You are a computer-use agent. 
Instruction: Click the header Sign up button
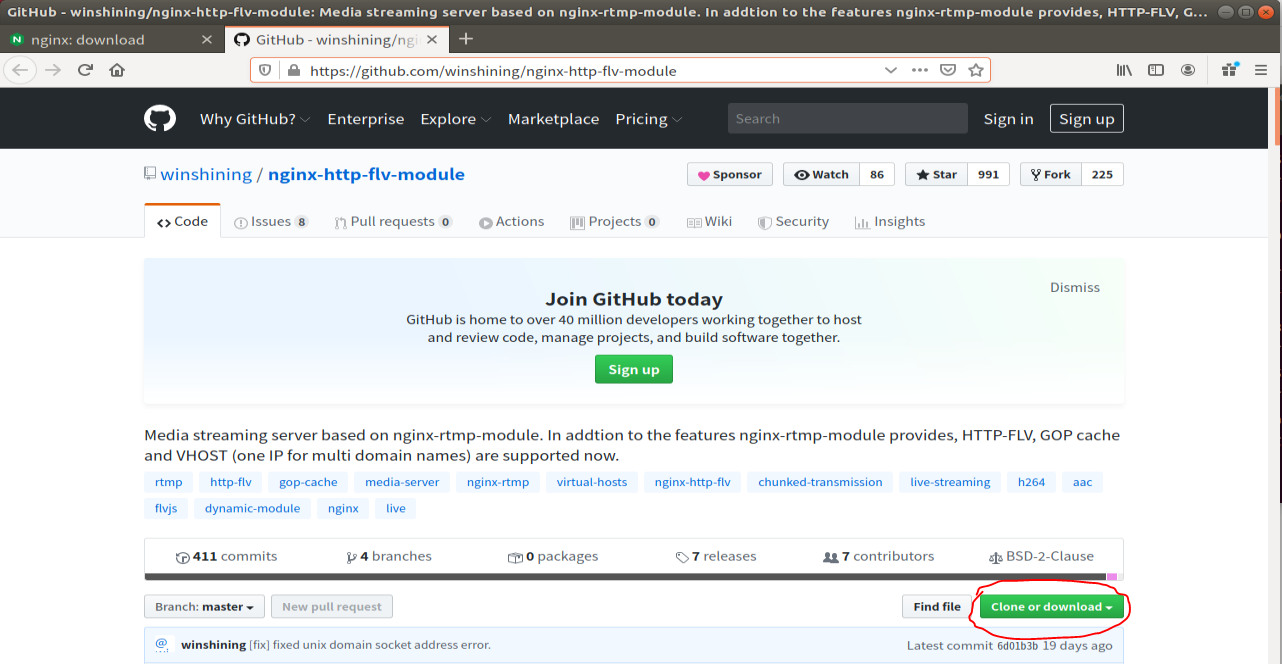tap(1087, 119)
